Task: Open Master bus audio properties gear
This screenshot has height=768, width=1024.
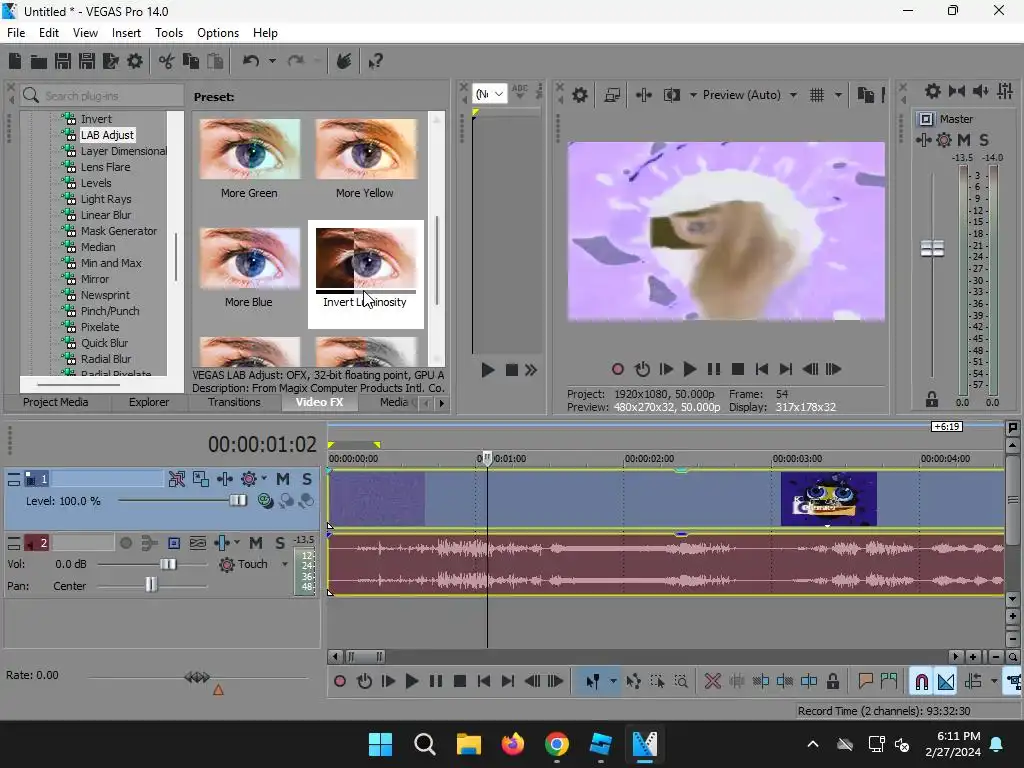Action: pos(933,91)
